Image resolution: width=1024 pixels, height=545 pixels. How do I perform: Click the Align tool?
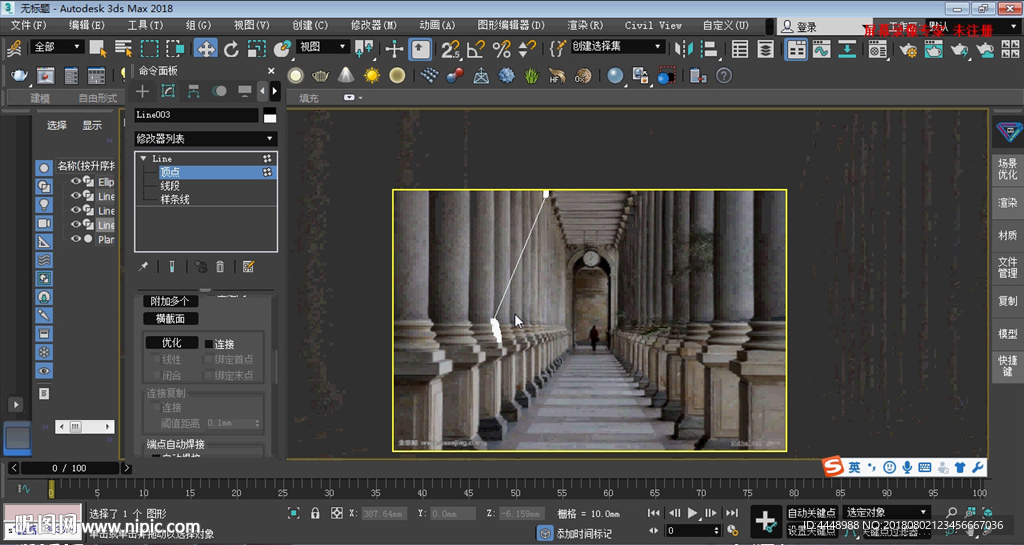(709, 49)
